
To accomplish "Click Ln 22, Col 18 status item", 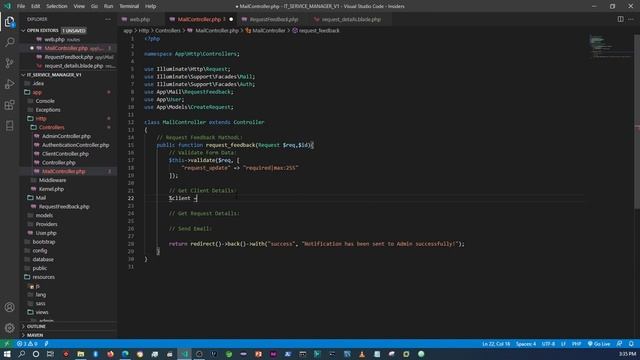I will point(496,344).
